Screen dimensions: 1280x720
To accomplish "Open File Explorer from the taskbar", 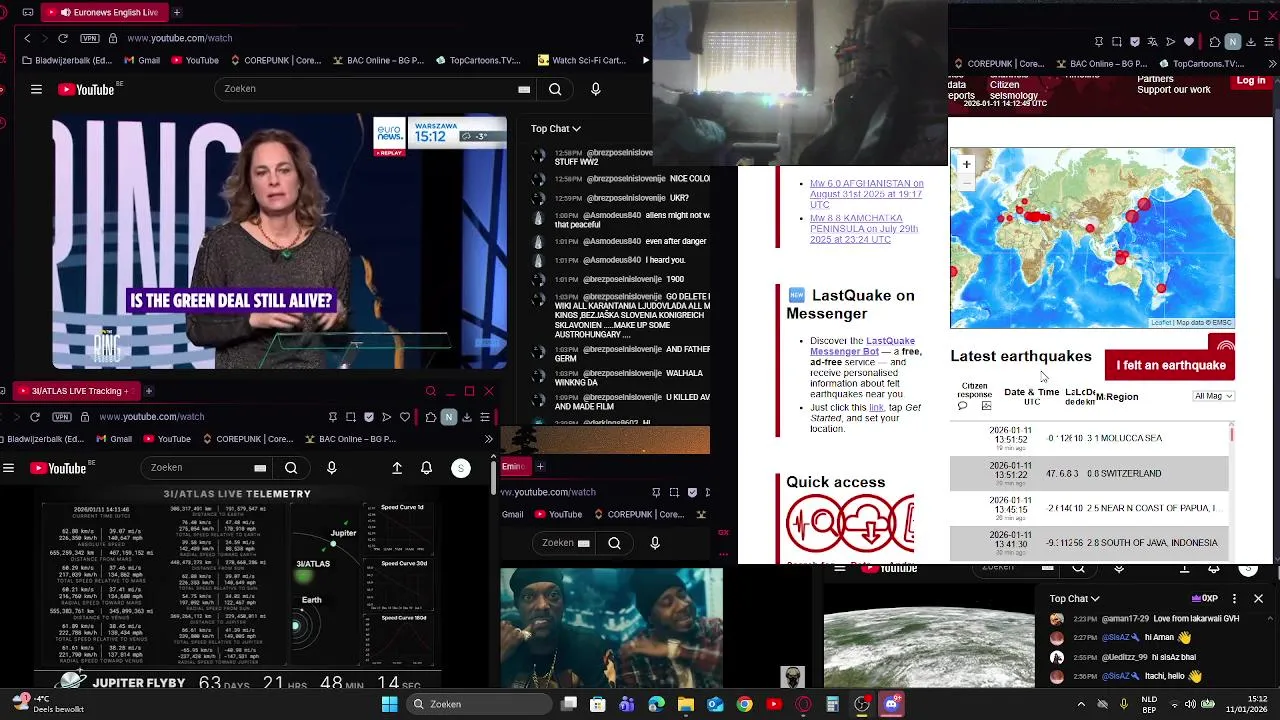I will pyautogui.click(x=685, y=704).
